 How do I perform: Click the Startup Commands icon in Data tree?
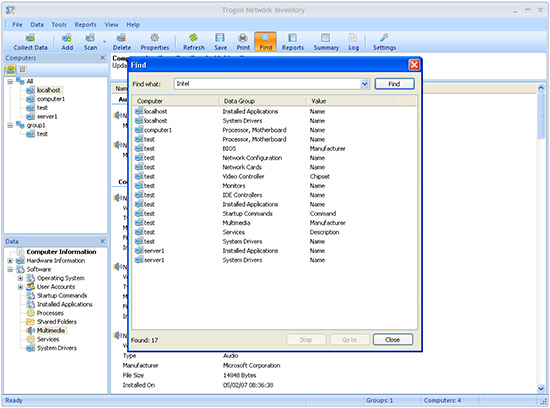(x=31, y=295)
